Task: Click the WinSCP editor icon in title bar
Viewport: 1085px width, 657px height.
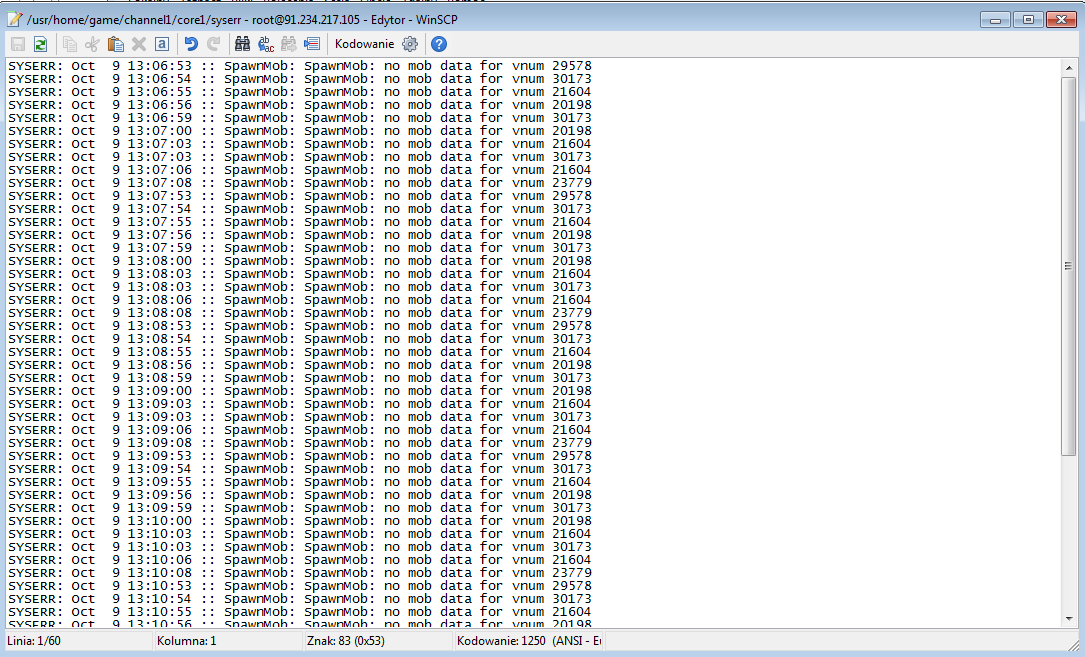Action: click(x=15, y=19)
